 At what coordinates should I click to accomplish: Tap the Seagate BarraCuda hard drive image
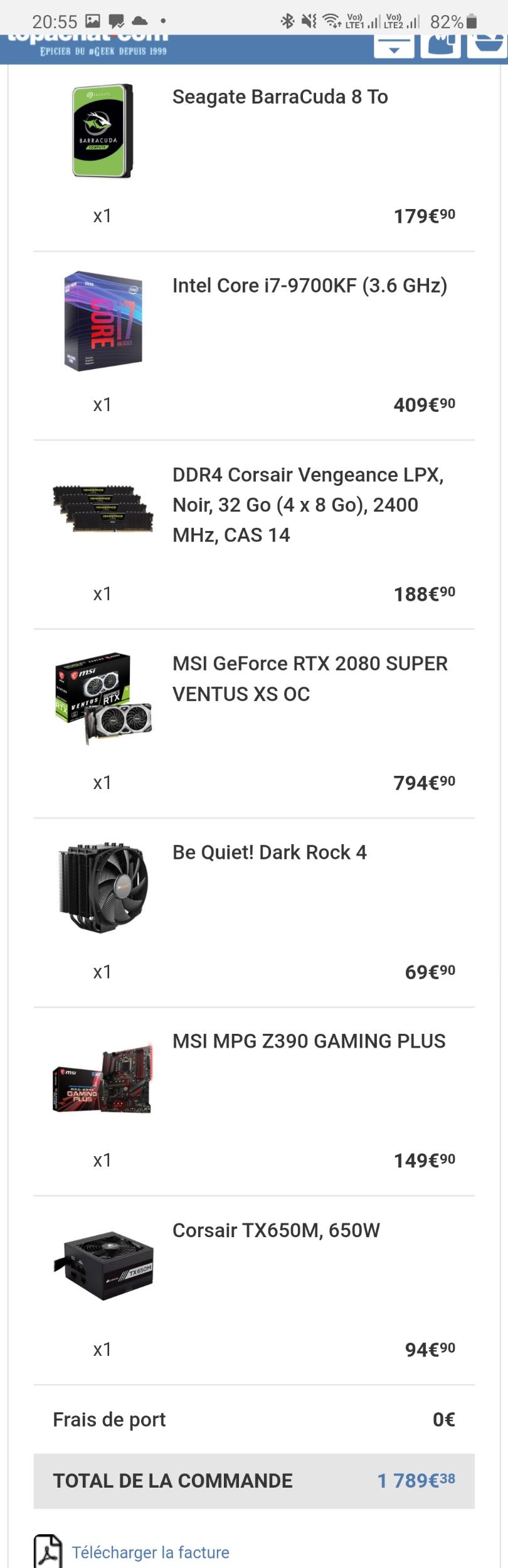(103, 131)
